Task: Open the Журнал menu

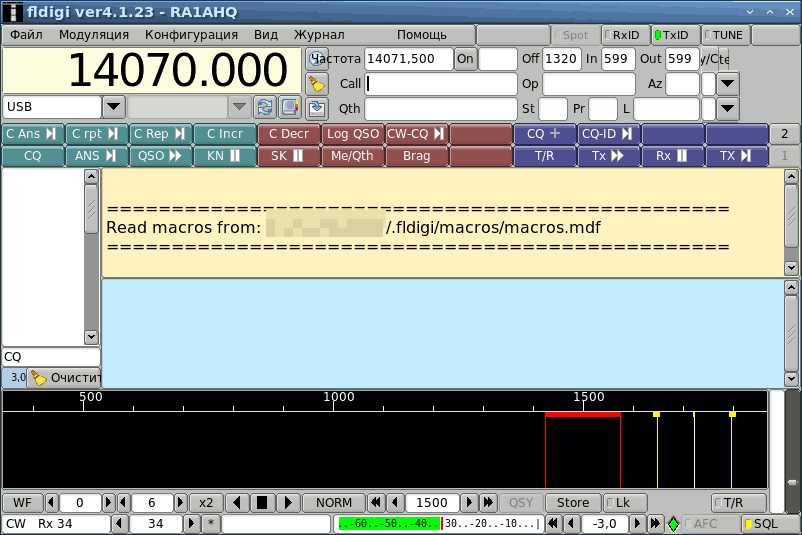Action: pos(319,35)
